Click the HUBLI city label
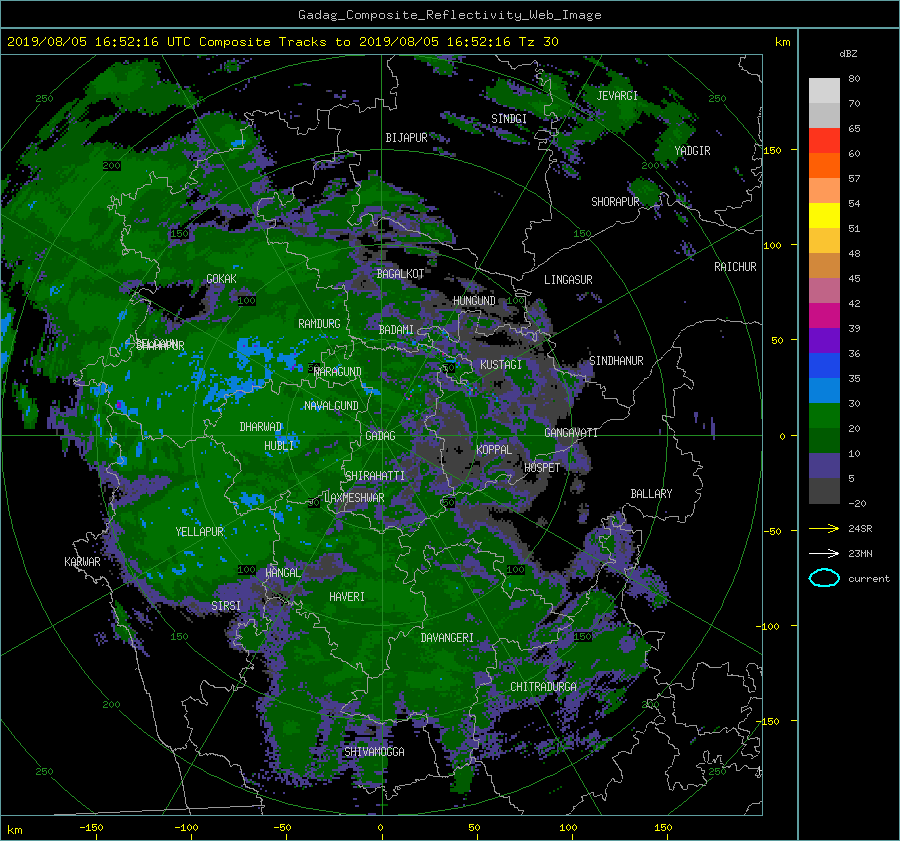 pyautogui.click(x=279, y=446)
